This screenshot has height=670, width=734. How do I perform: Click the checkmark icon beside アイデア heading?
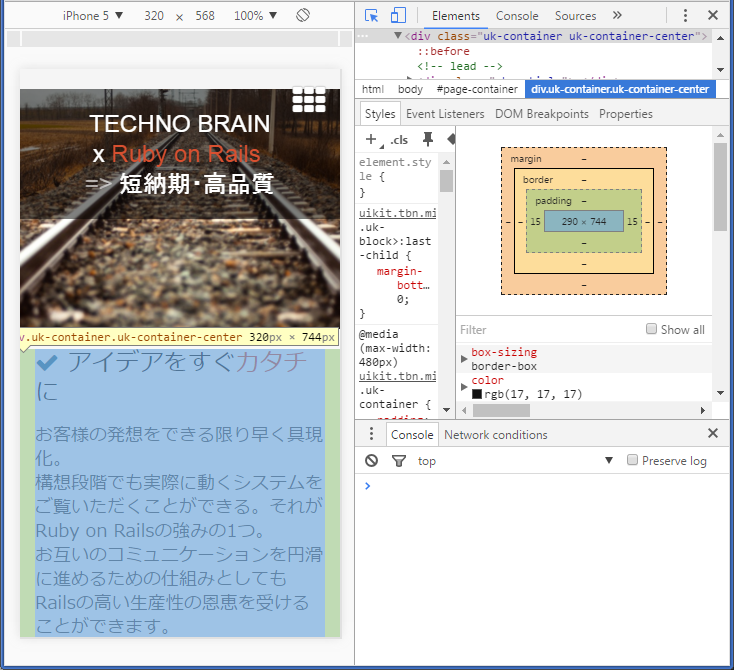(47, 362)
